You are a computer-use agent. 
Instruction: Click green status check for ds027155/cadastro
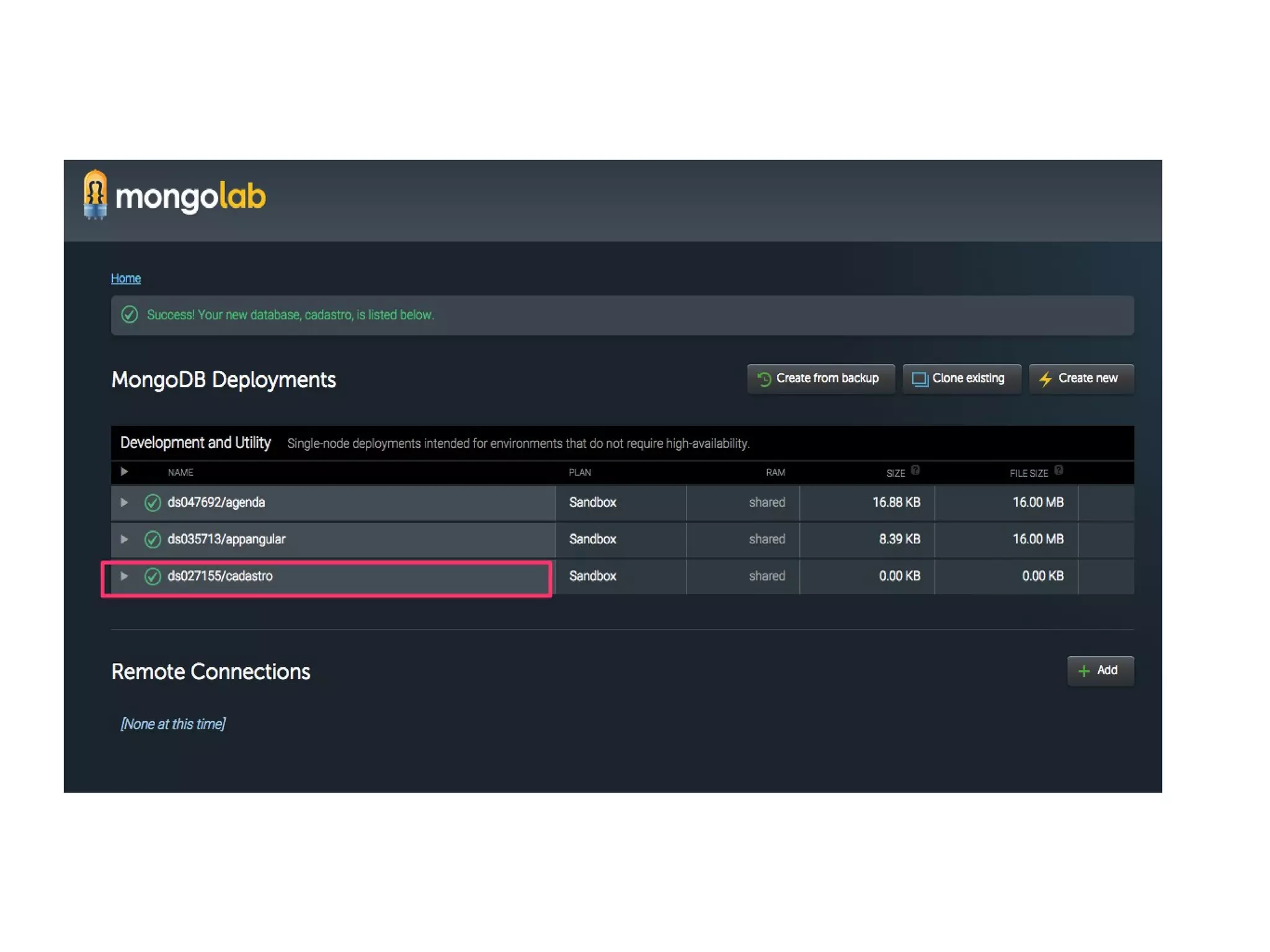click(153, 576)
